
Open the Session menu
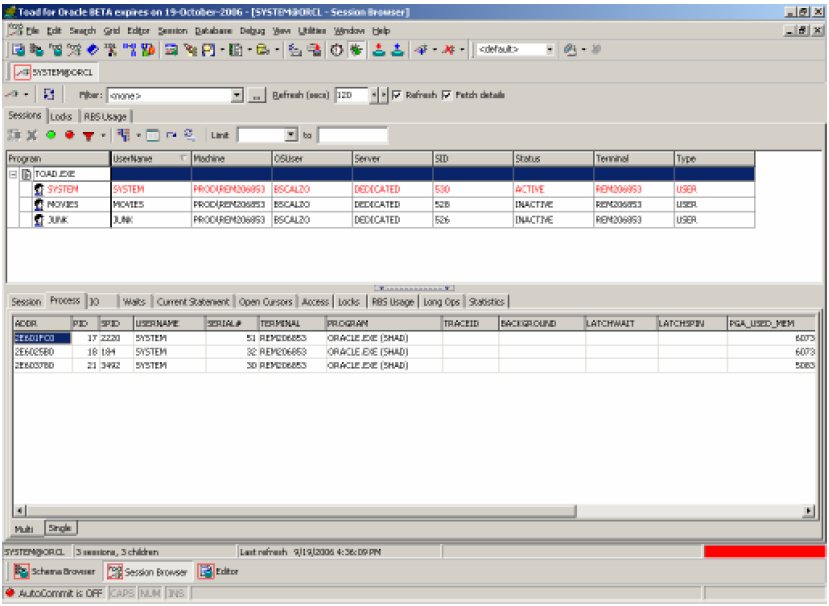pyautogui.click(x=172, y=31)
